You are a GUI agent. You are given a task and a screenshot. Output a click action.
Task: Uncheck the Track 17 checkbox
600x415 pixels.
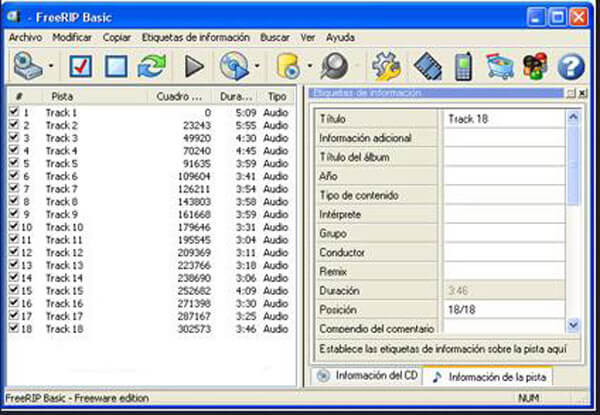14,315
